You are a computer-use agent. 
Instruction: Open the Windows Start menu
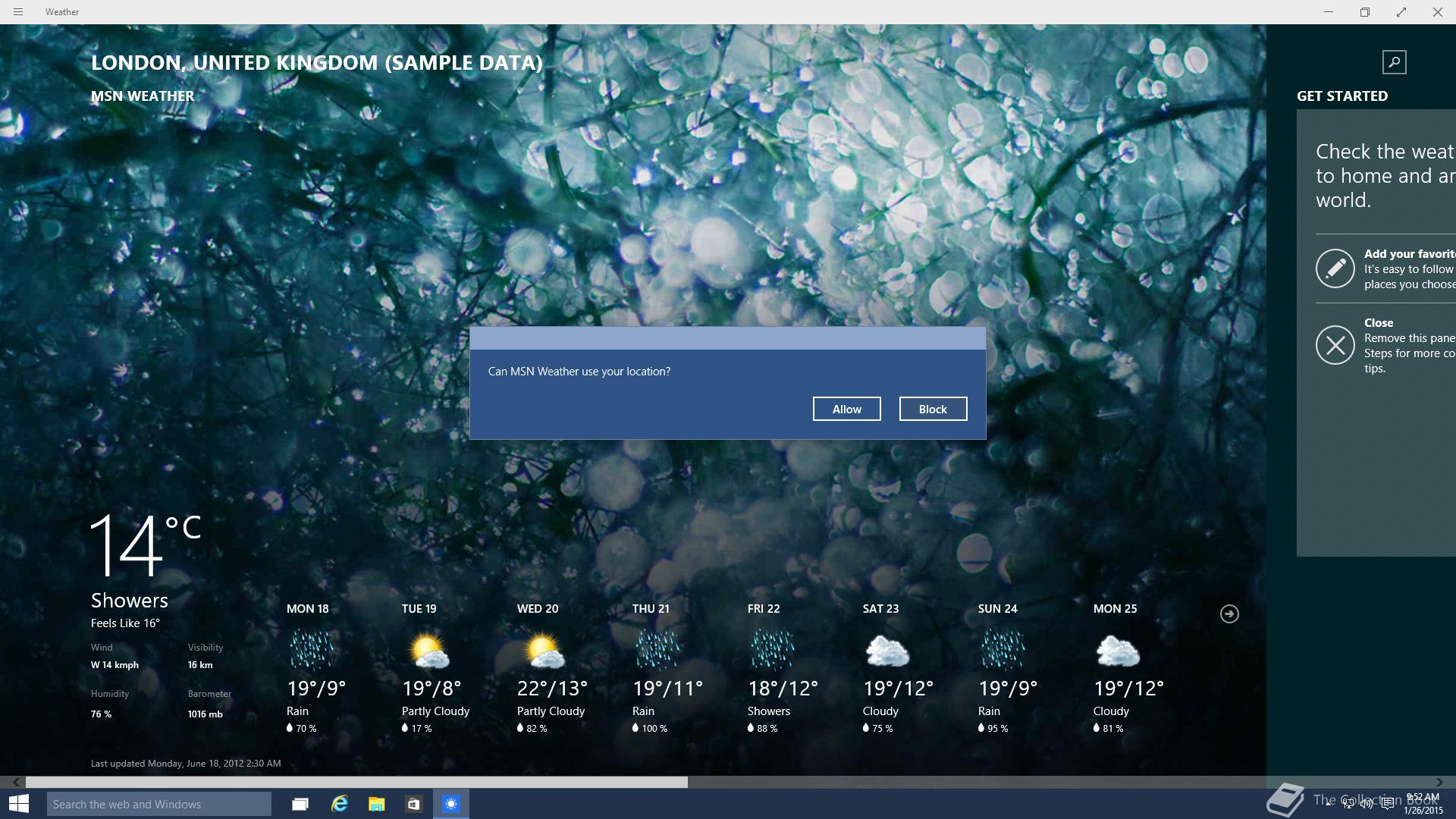(x=19, y=804)
